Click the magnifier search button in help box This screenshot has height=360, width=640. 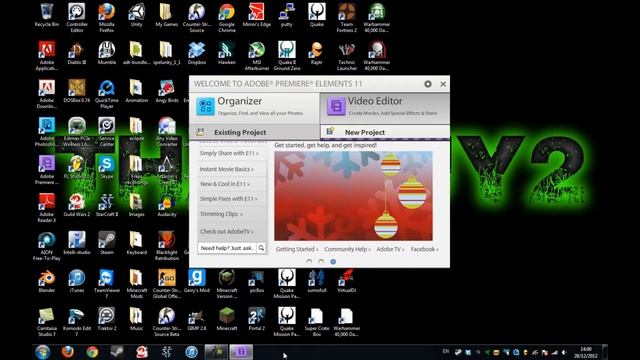point(261,248)
